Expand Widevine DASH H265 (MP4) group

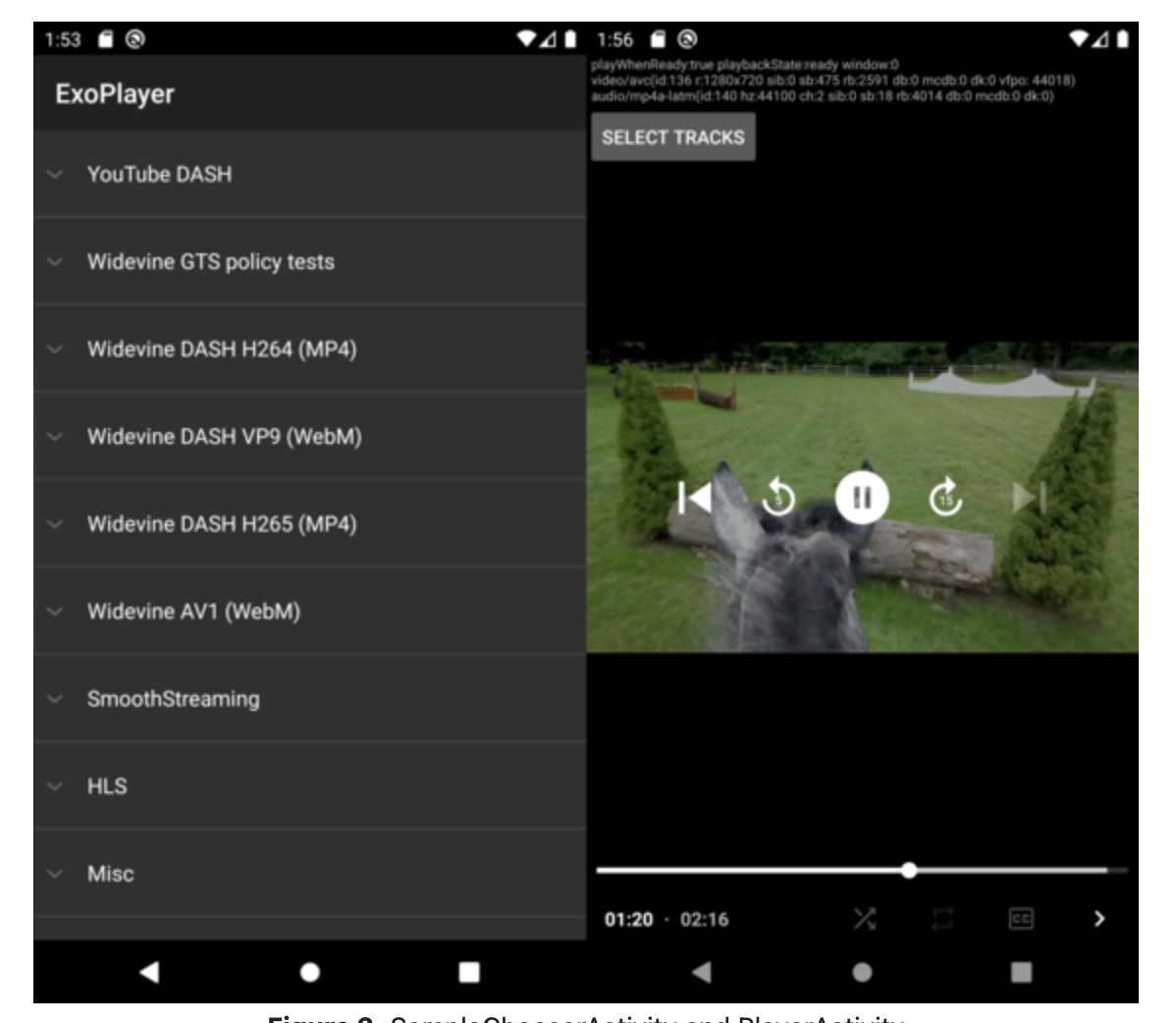pos(310,523)
